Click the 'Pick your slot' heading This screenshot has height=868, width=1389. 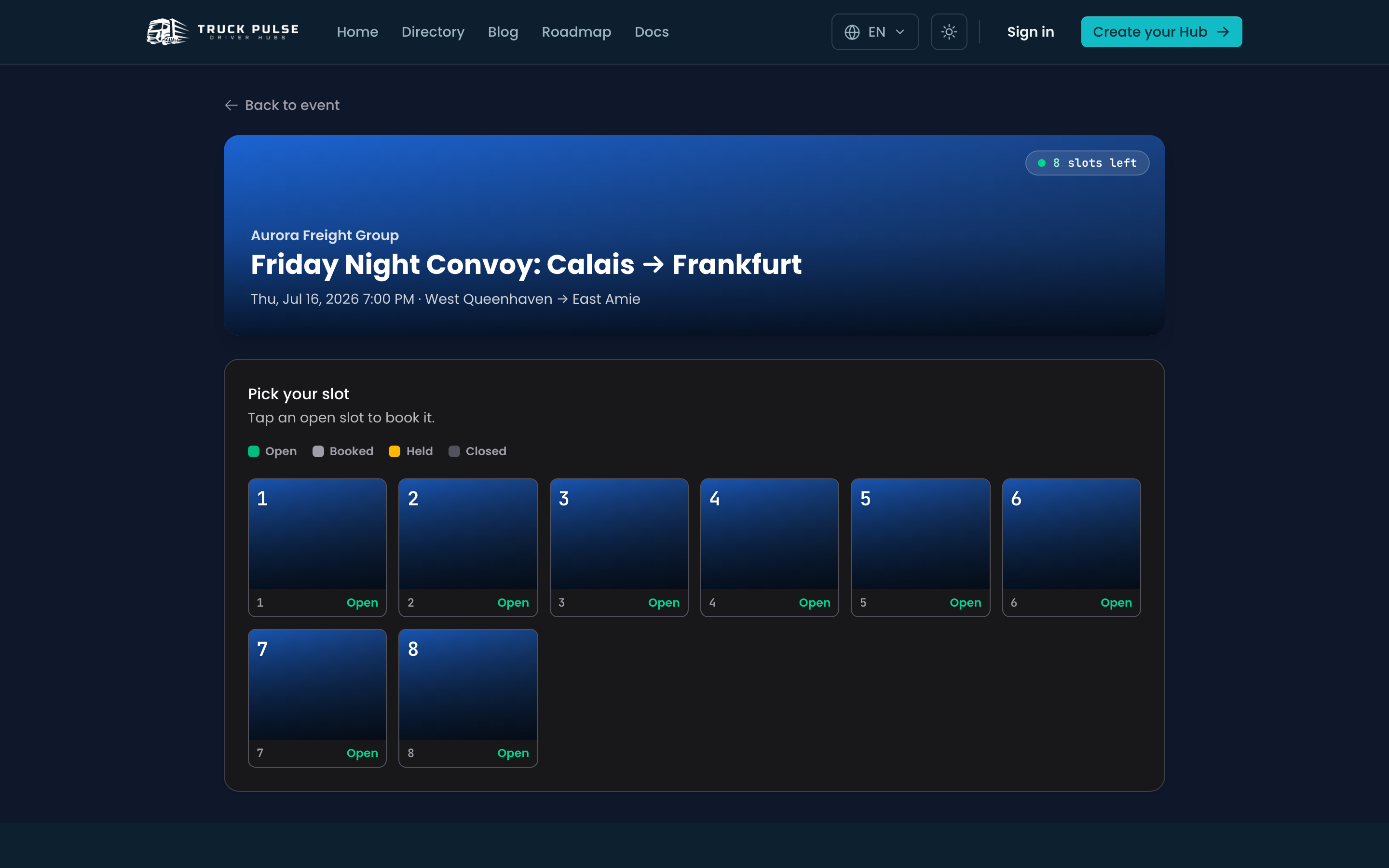tap(299, 394)
